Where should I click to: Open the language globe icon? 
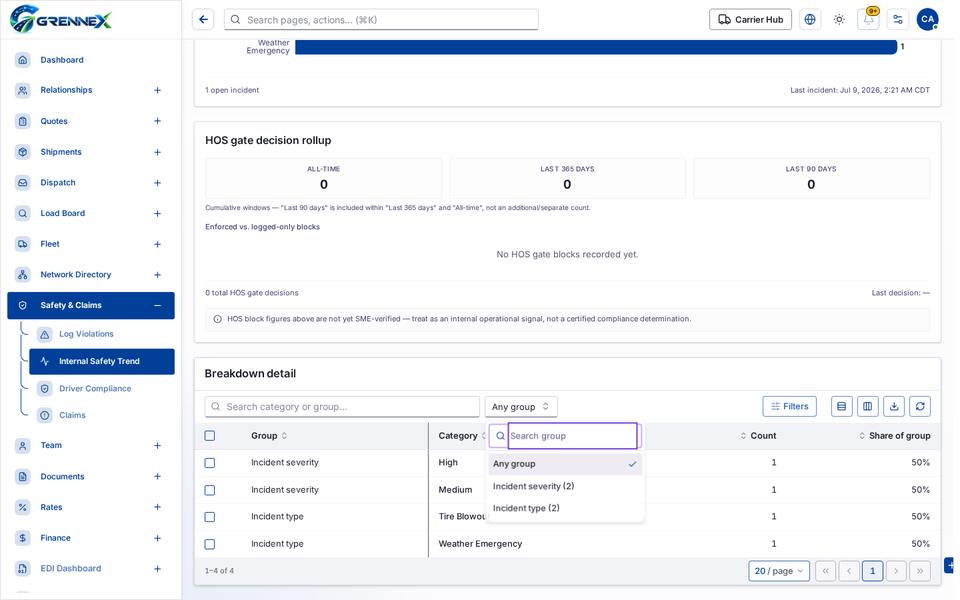coord(809,20)
